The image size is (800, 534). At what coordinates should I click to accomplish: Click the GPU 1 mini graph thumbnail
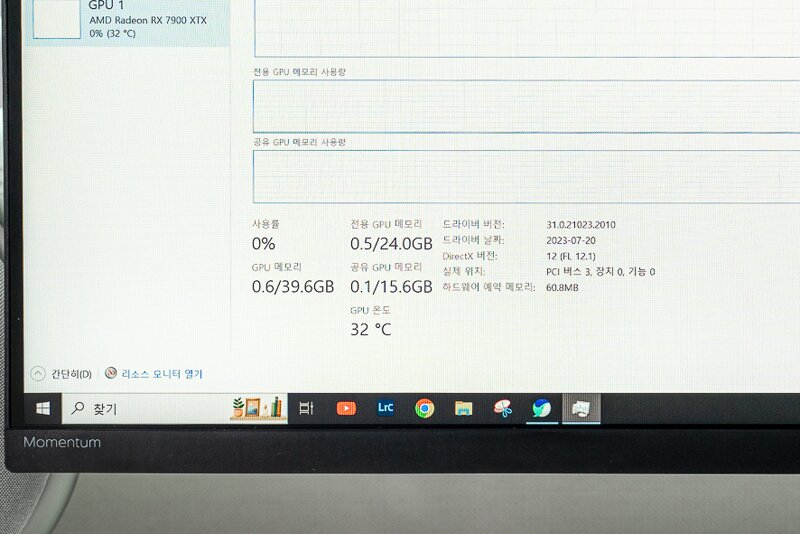(x=57, y=19)
